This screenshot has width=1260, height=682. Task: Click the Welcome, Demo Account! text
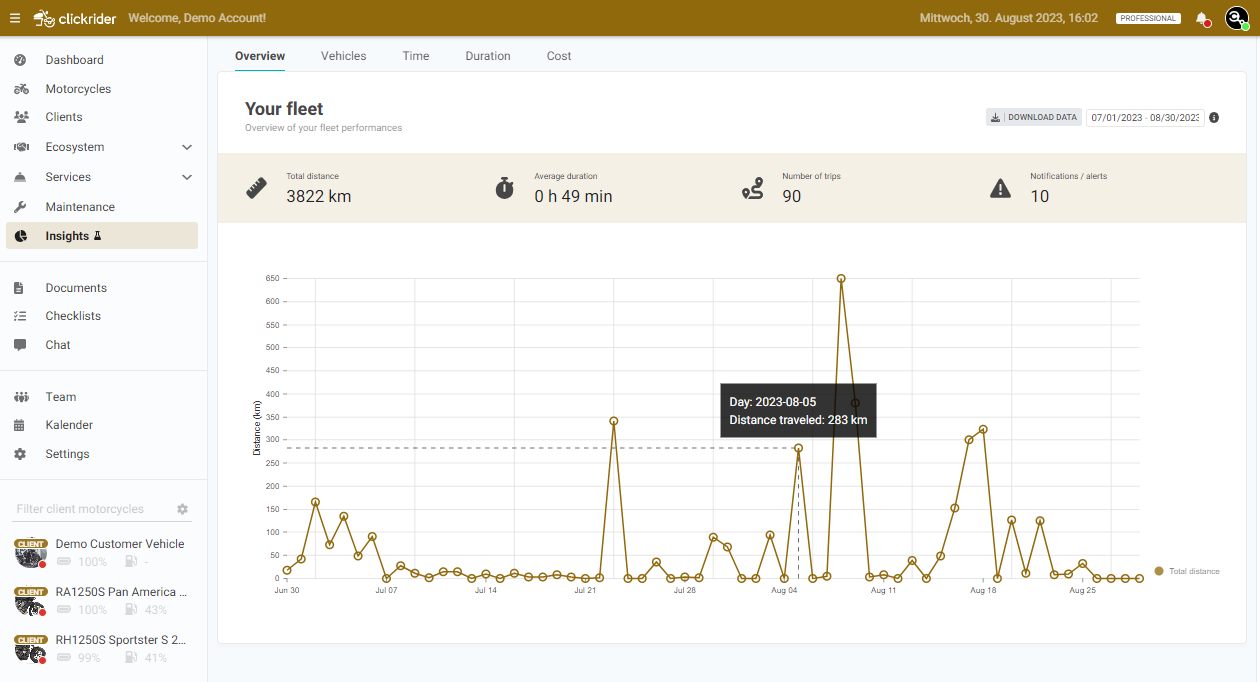[x=198, y=18]
